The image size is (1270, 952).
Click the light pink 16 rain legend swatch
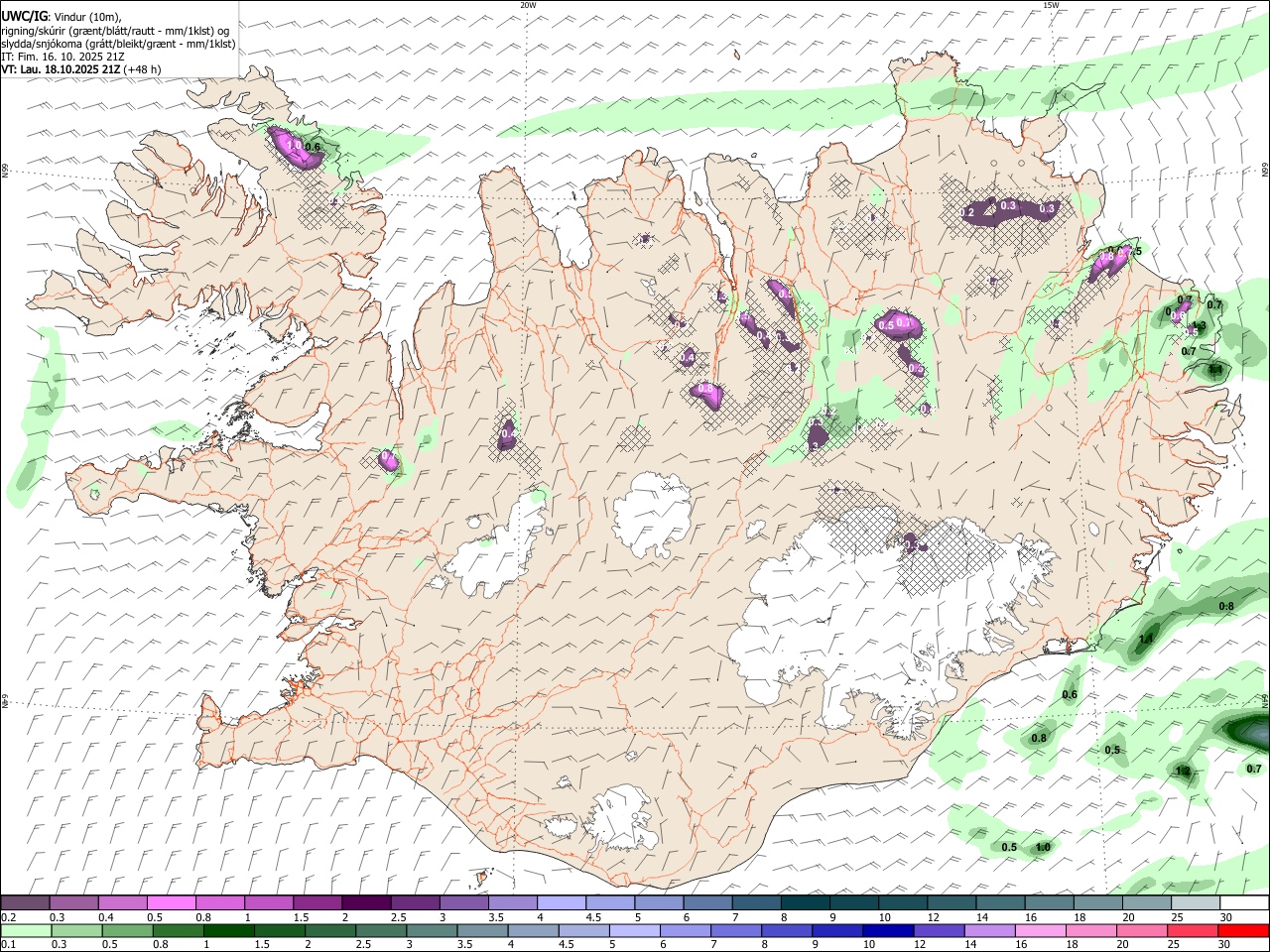click(1040, 930)
